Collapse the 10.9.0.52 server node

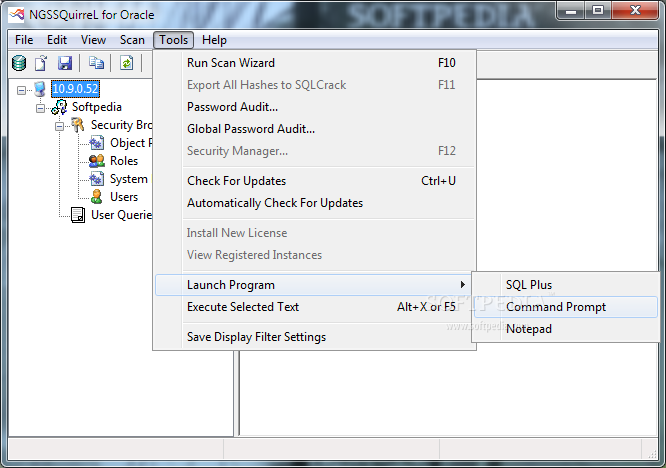point(21,90)
